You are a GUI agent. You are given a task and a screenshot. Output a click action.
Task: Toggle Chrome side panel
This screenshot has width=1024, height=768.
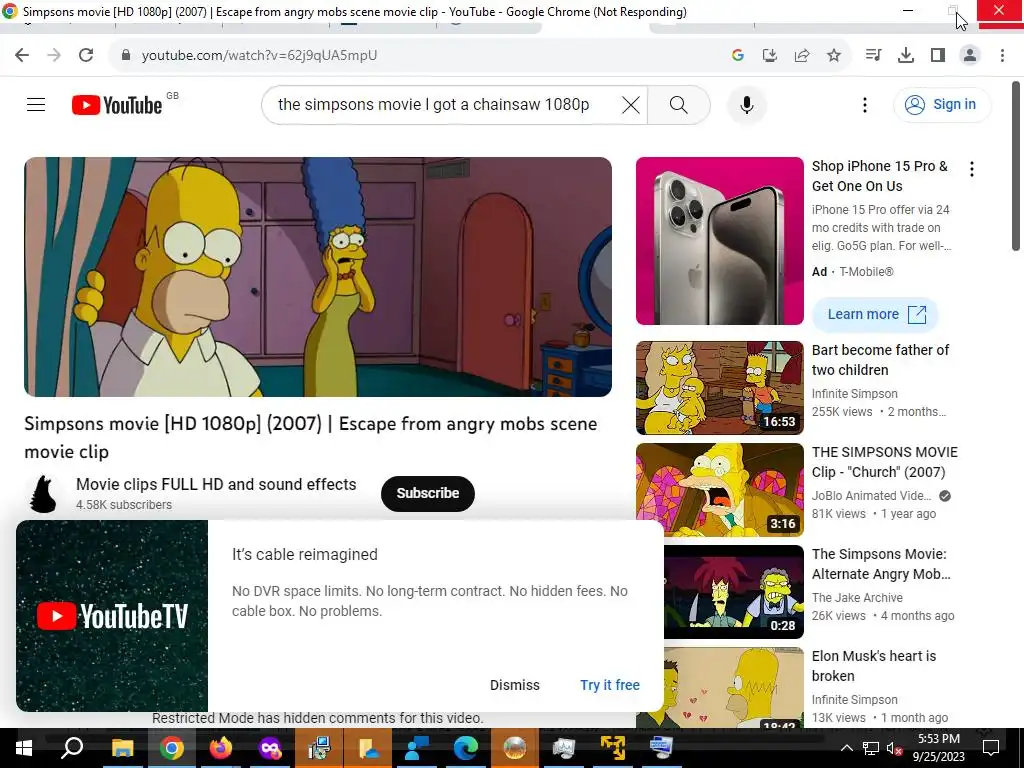pyautogui.click(x=937, y=56)
